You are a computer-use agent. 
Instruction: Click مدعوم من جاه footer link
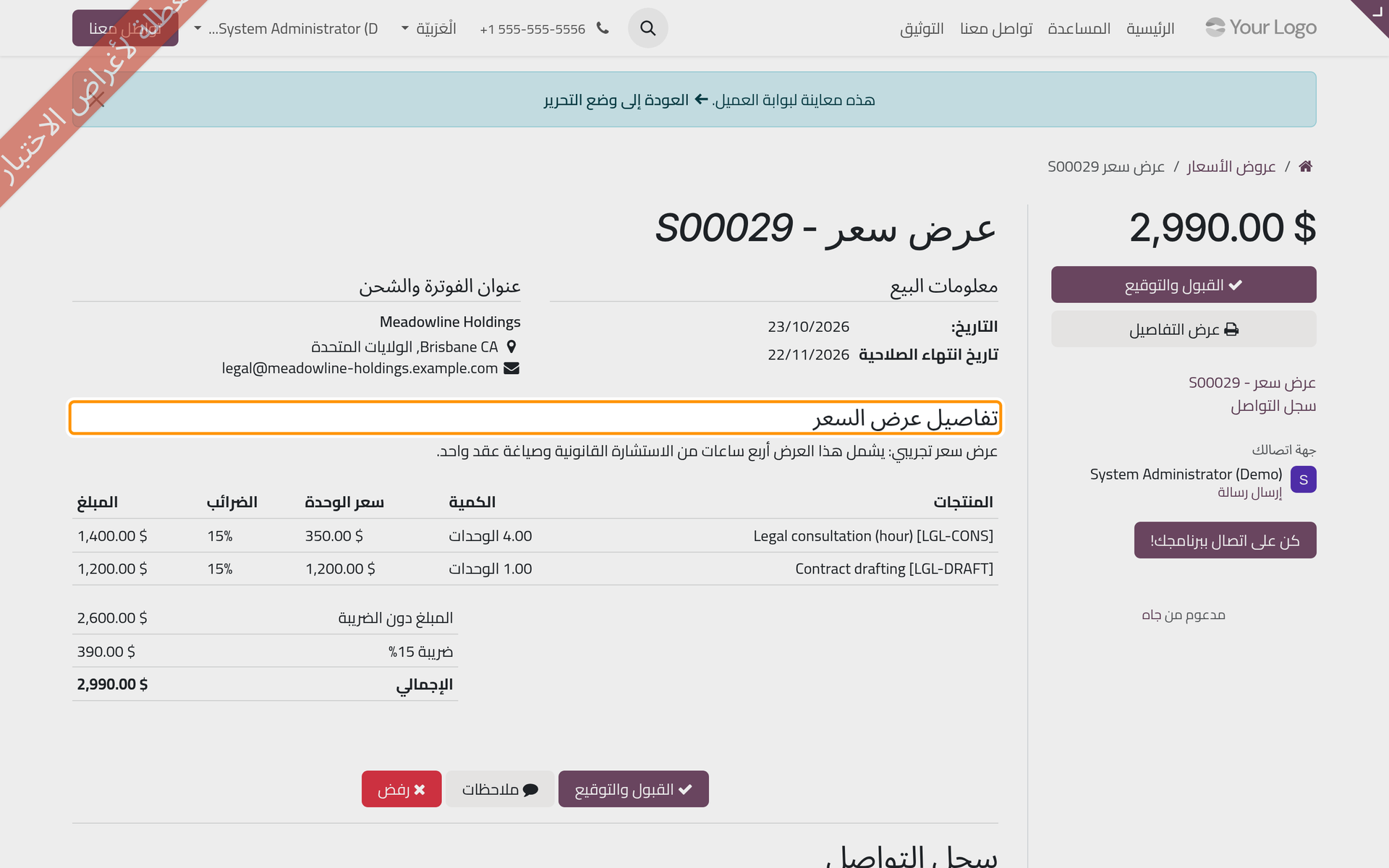click(x=1184, y=615)
